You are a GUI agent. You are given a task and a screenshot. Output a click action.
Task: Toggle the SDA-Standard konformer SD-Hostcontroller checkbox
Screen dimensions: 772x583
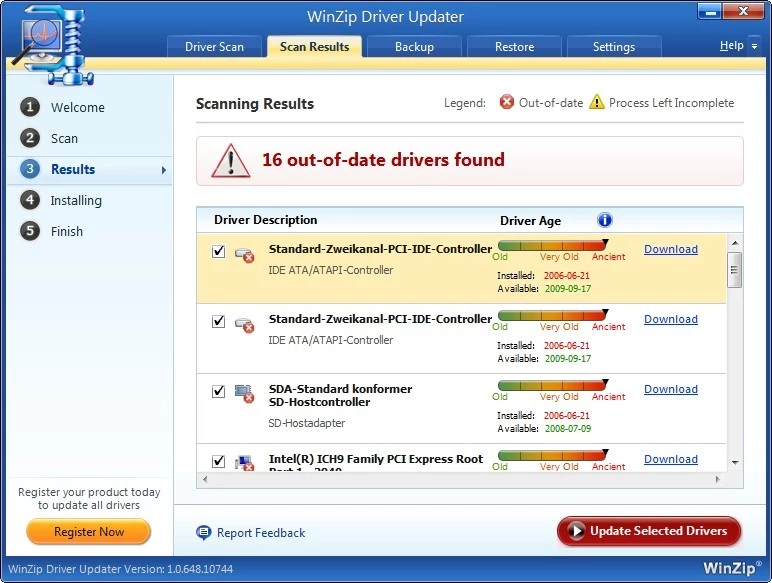(x=219, y=392)
